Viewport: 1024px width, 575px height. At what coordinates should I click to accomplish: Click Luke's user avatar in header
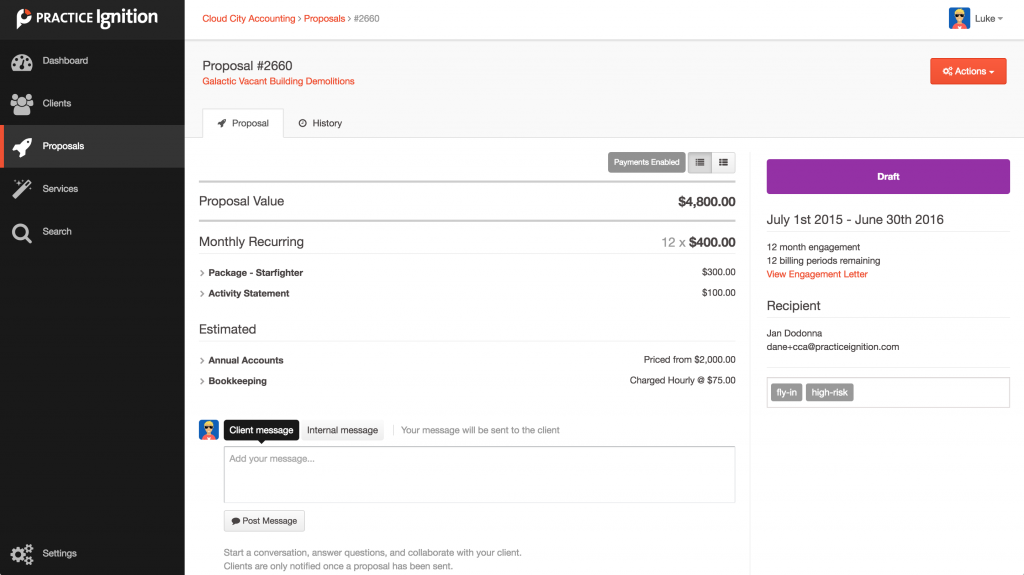pos(959,18)
